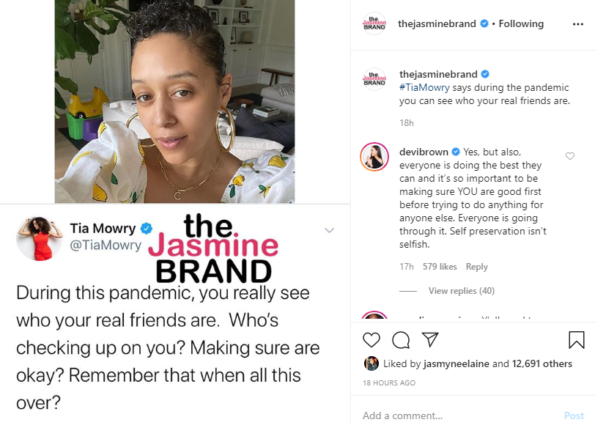Click the Post button for the comment

(x=574, y=416)
